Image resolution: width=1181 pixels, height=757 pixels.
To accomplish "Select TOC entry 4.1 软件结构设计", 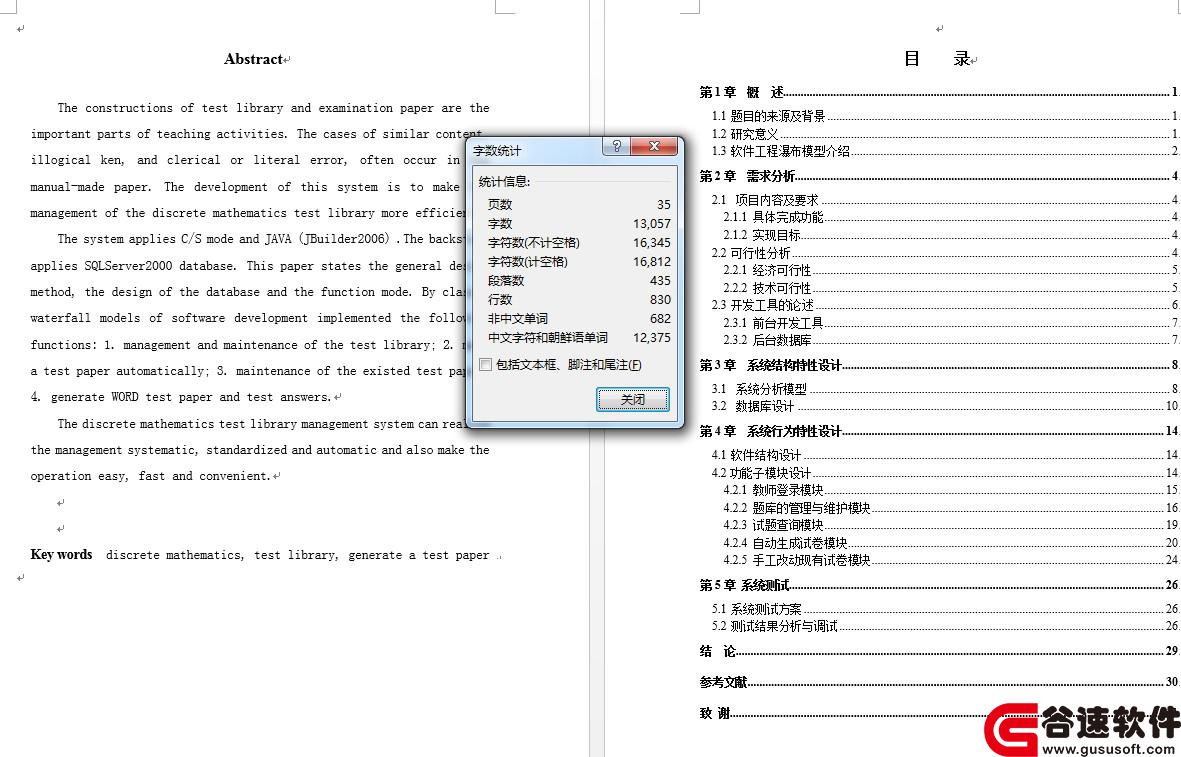I will click(945, 455).
